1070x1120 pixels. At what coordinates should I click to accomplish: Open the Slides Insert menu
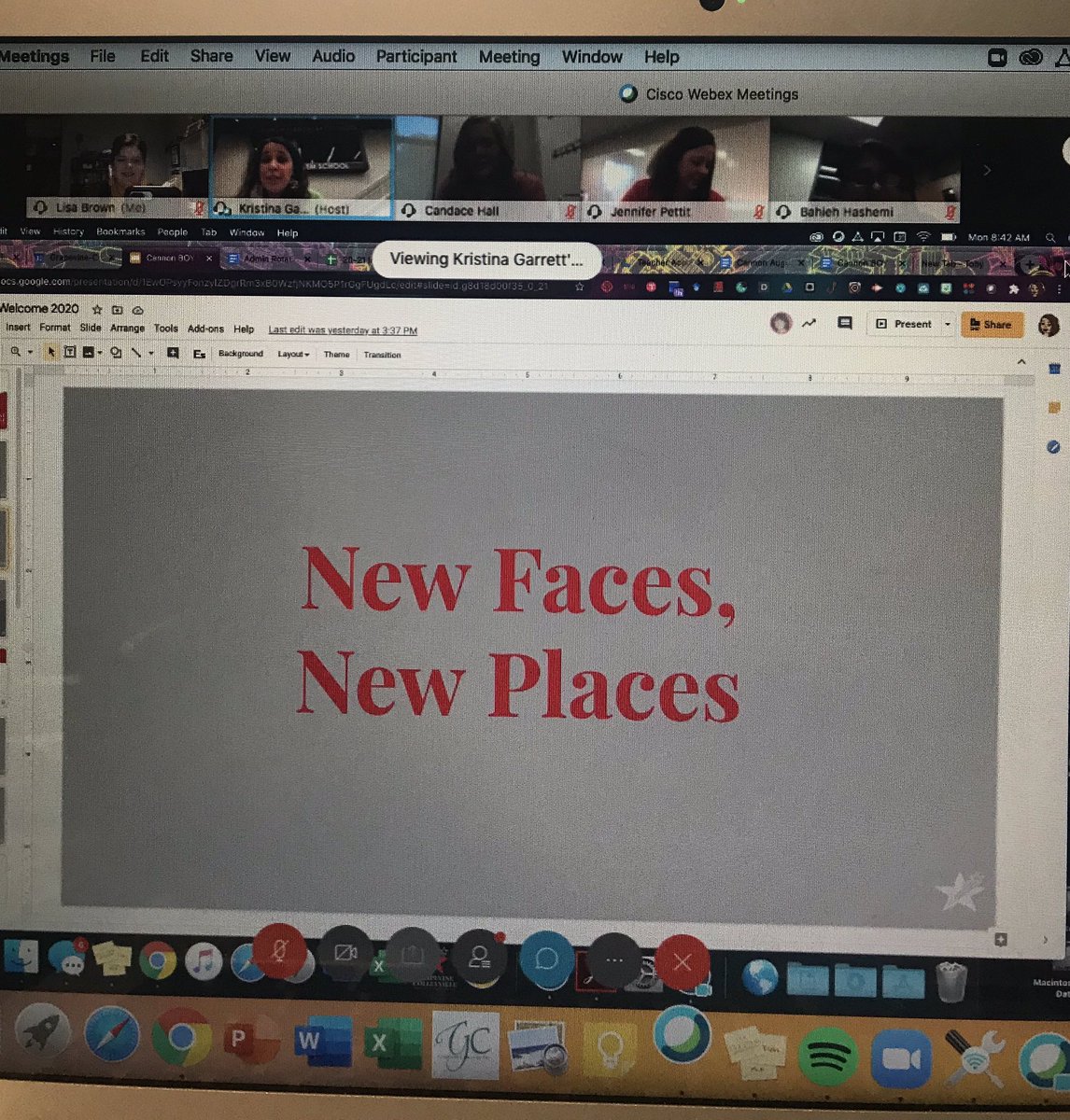tap(18, 329)
